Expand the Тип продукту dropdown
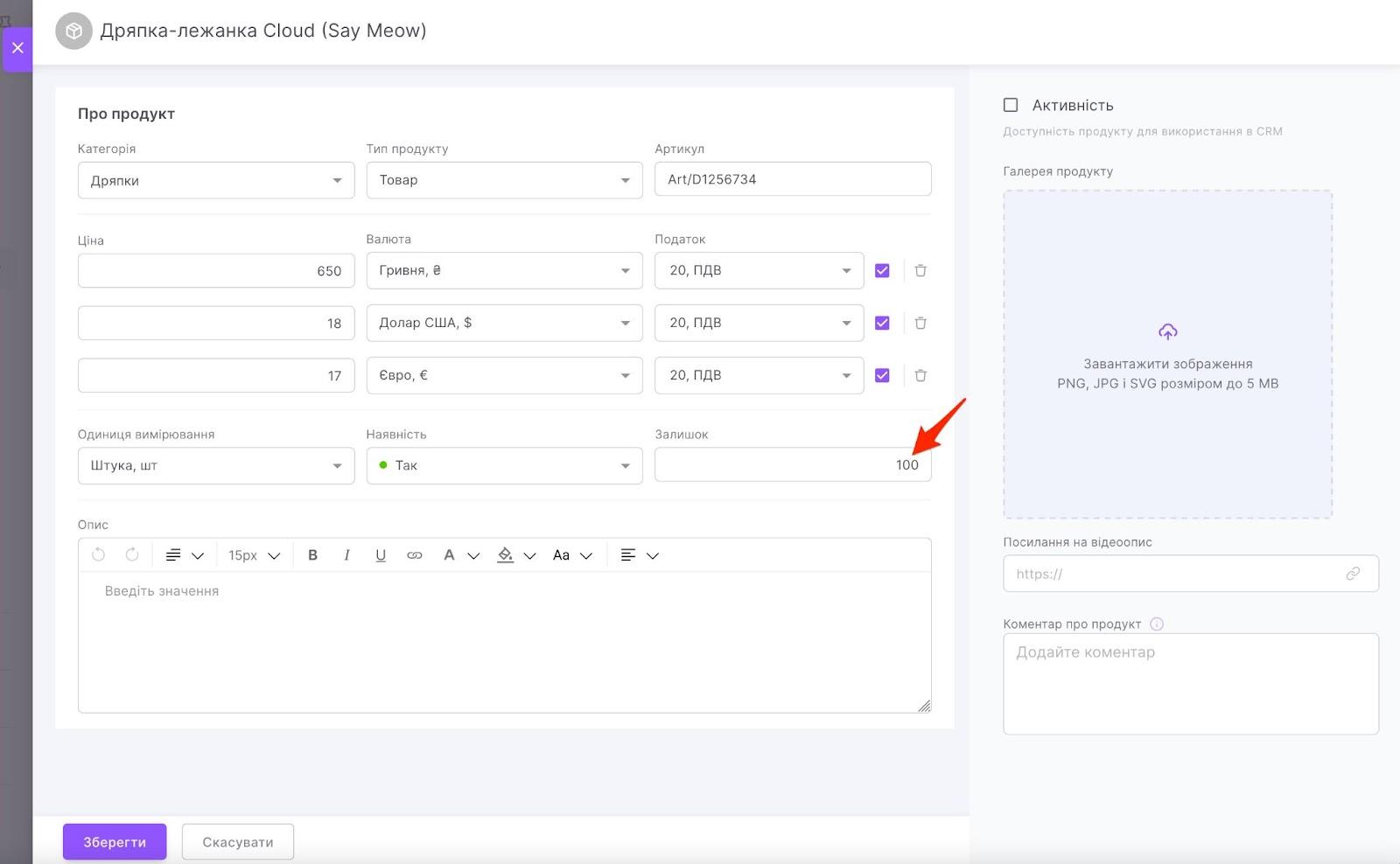This screenshot has height=864, width=1400. point(504,180)
